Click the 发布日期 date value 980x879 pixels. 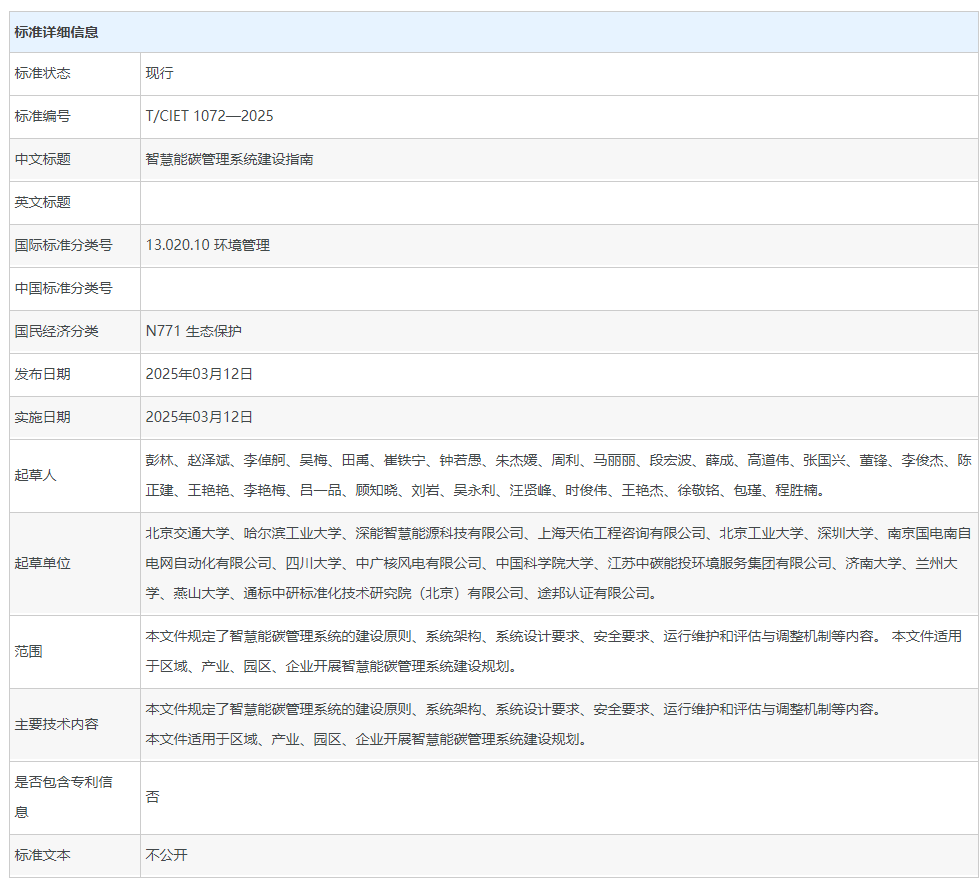click(199, 374)
